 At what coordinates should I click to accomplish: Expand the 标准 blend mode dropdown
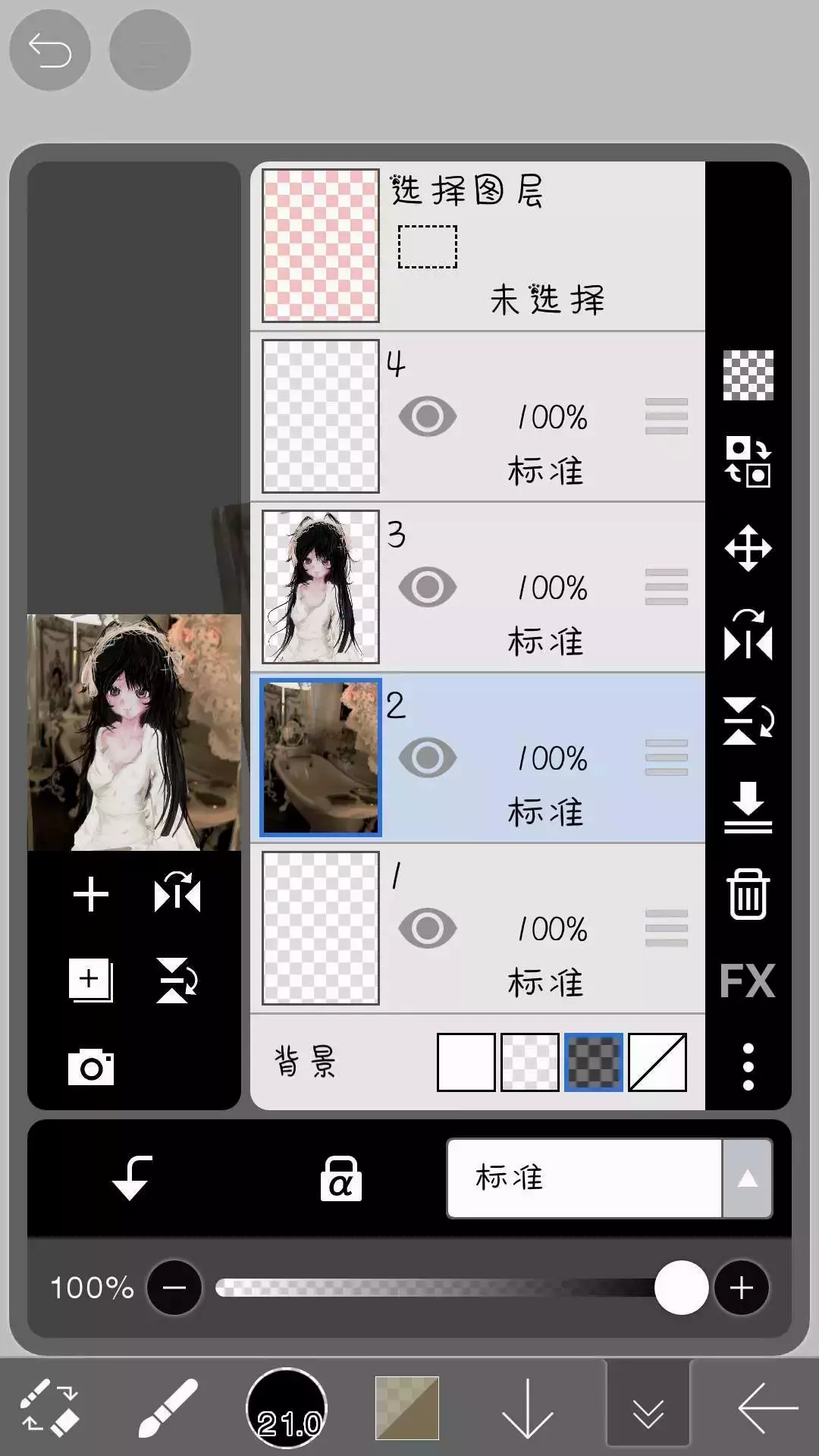click(x=747, y=1178)
